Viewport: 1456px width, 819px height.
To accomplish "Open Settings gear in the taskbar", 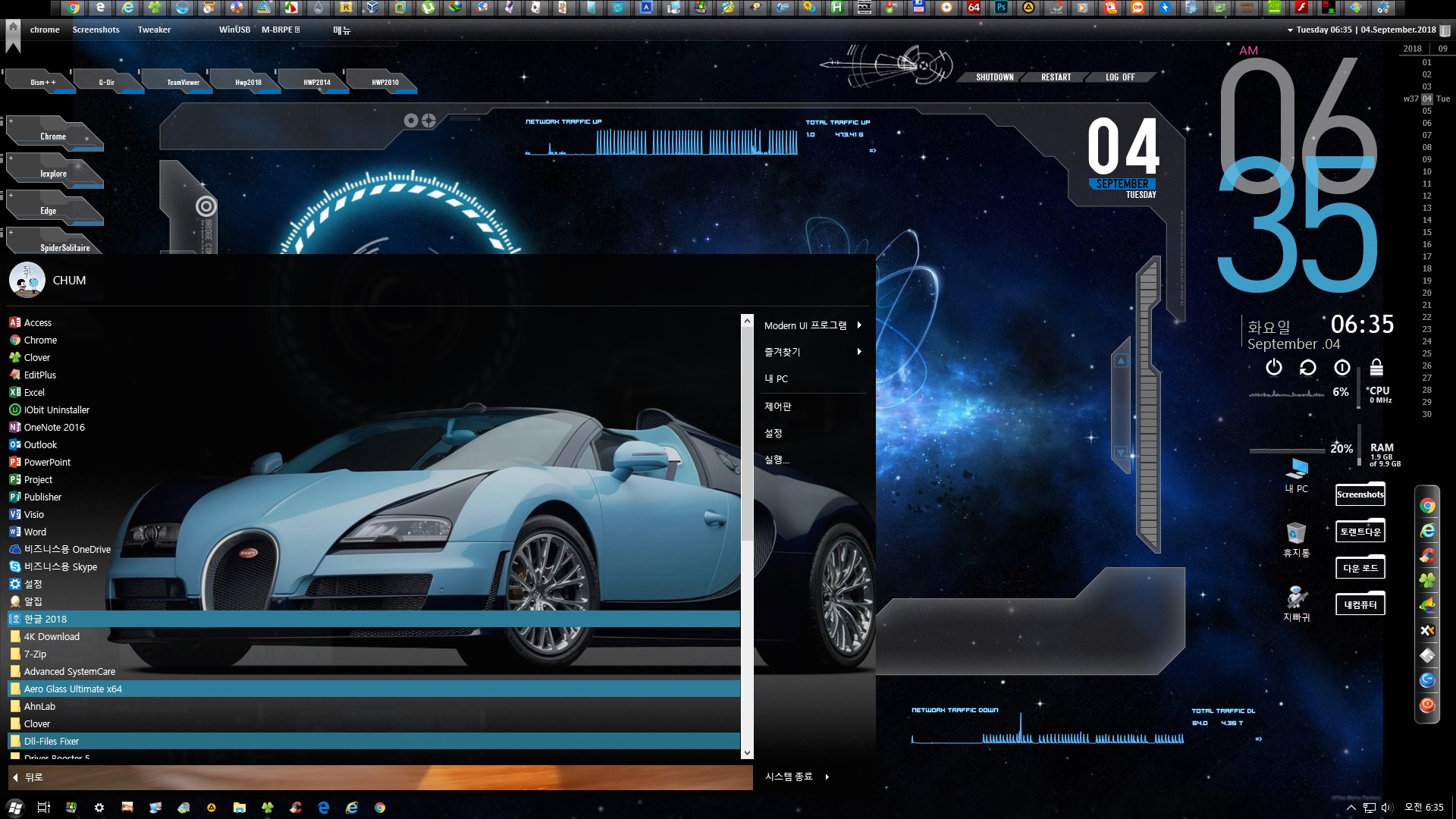I will click(x=99, y=808).
